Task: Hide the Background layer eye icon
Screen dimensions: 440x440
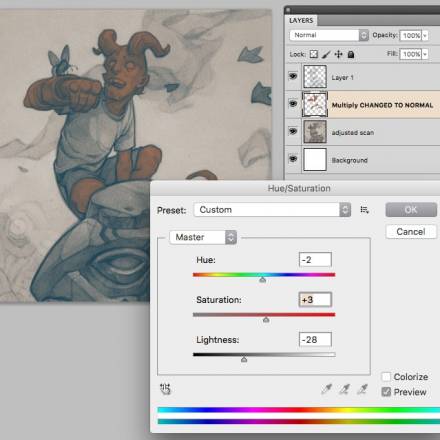Action: [293, 159]
